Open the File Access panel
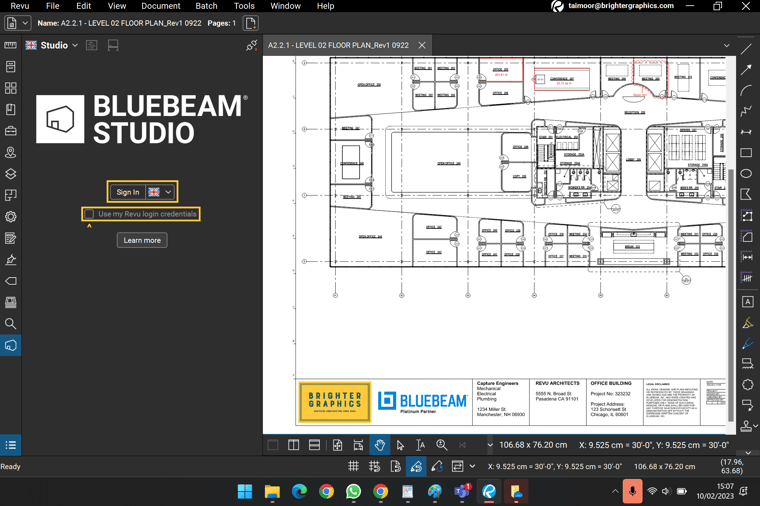This screenshot has height=506, width=760. 10,66
